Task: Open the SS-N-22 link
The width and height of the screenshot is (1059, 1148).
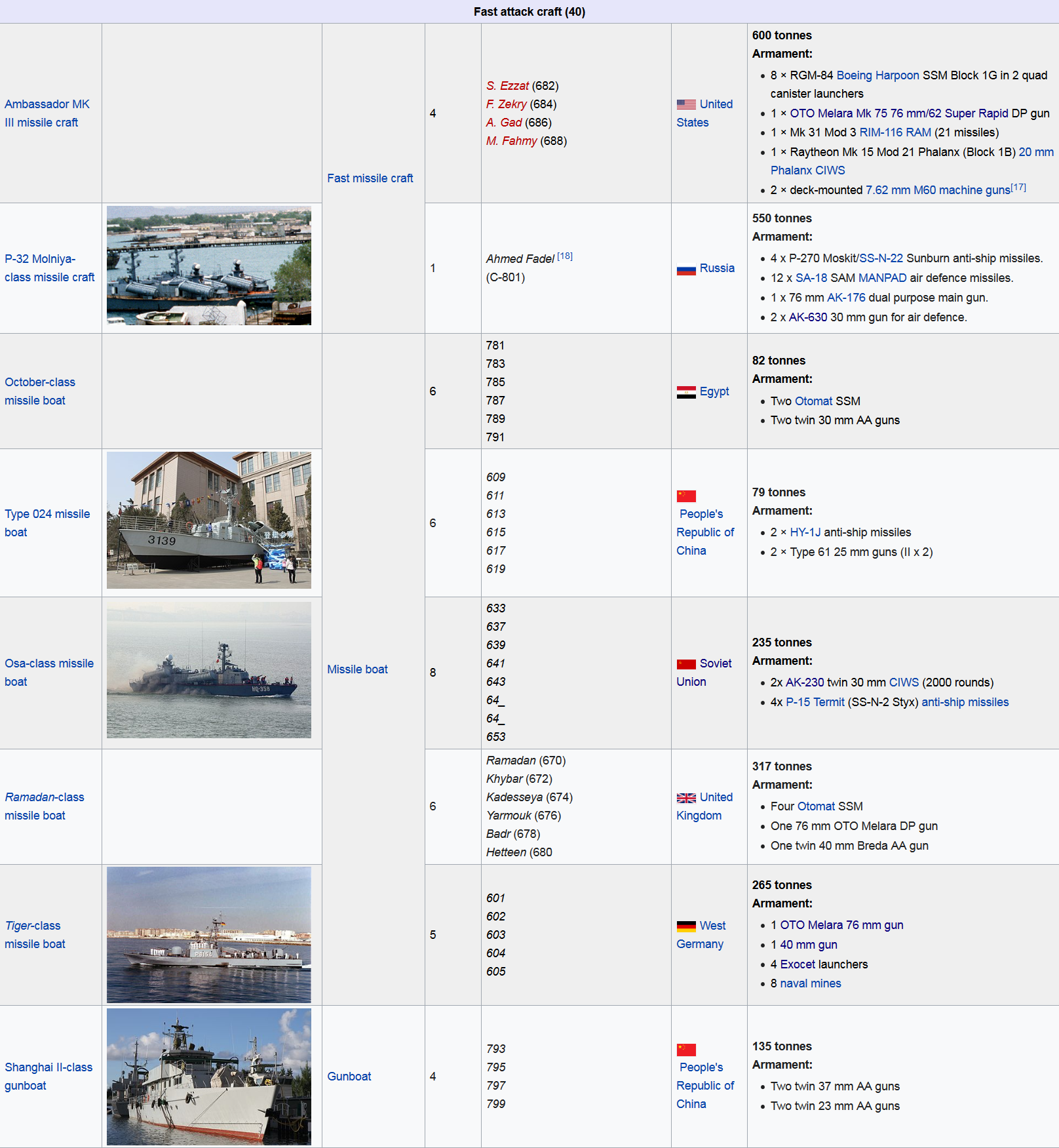Action: tap(881, 258)
